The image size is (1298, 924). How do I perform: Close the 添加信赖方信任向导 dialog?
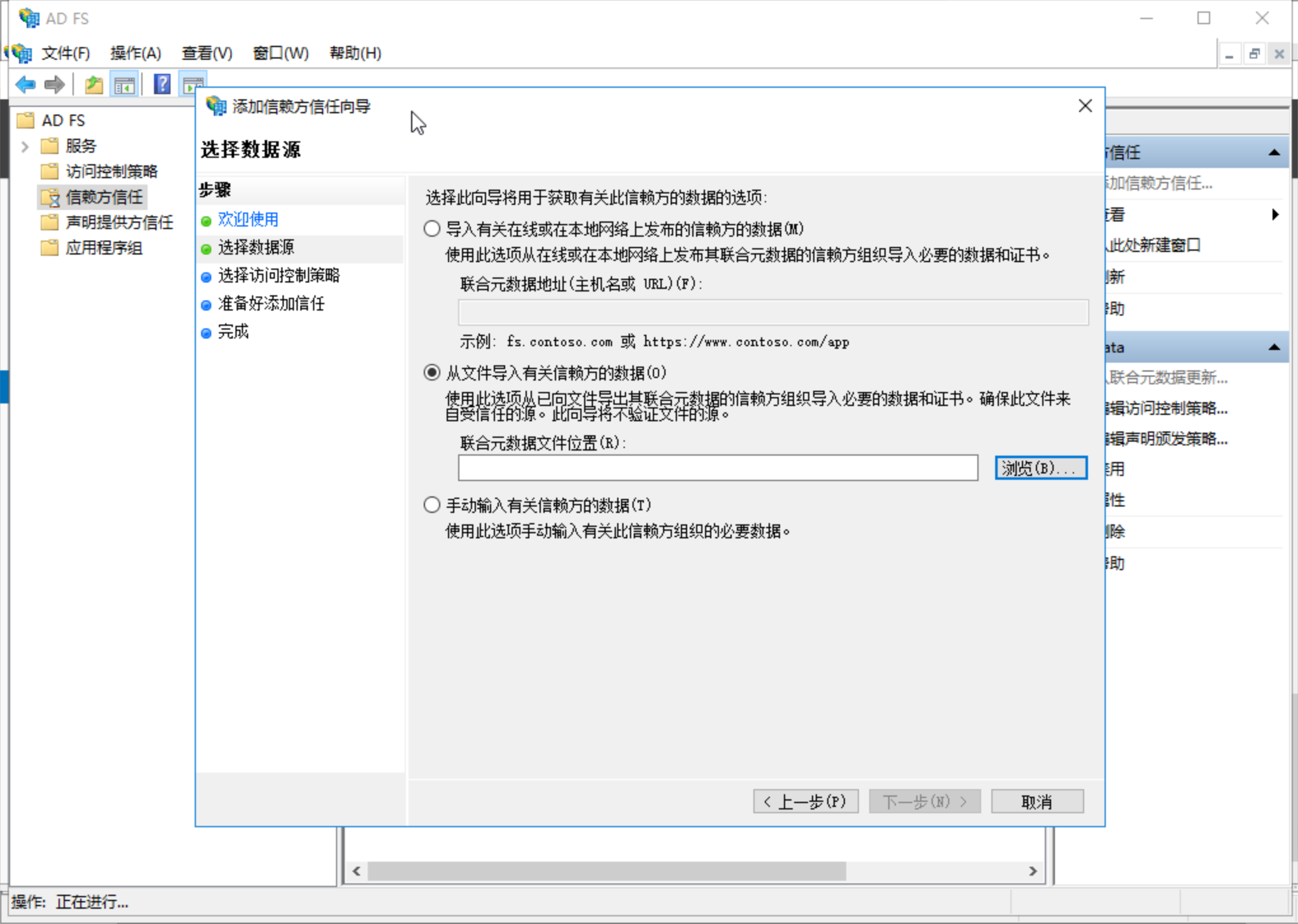1085,106
